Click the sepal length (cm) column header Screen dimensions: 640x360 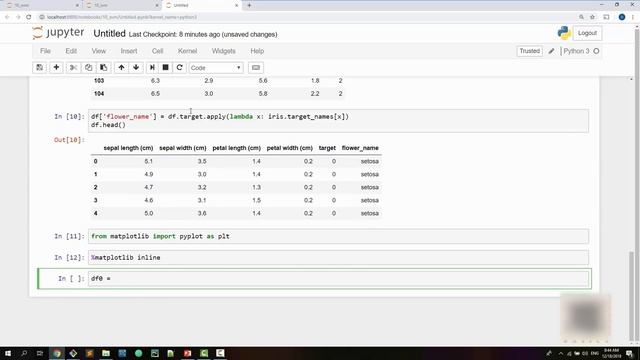pos(128,148)
